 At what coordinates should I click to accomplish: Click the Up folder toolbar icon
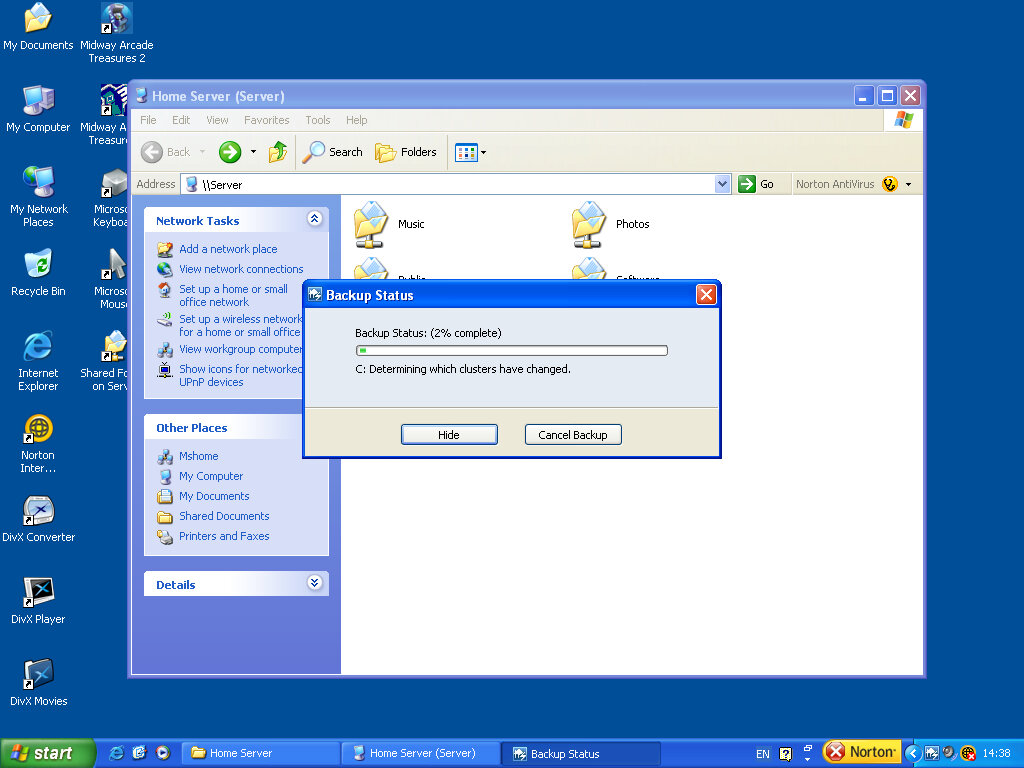click(x=278, y=152)
